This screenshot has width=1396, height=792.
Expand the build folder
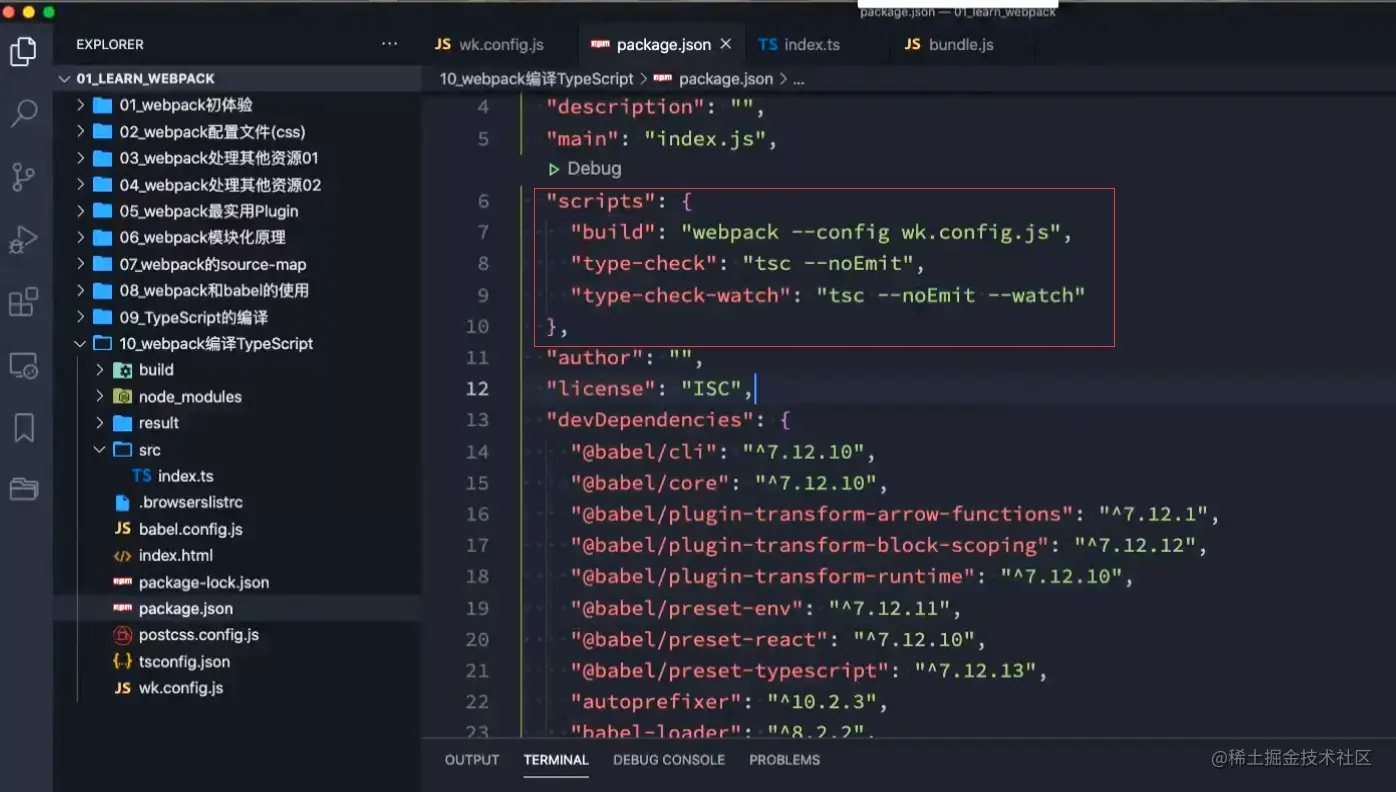click(x=237, y=370)
